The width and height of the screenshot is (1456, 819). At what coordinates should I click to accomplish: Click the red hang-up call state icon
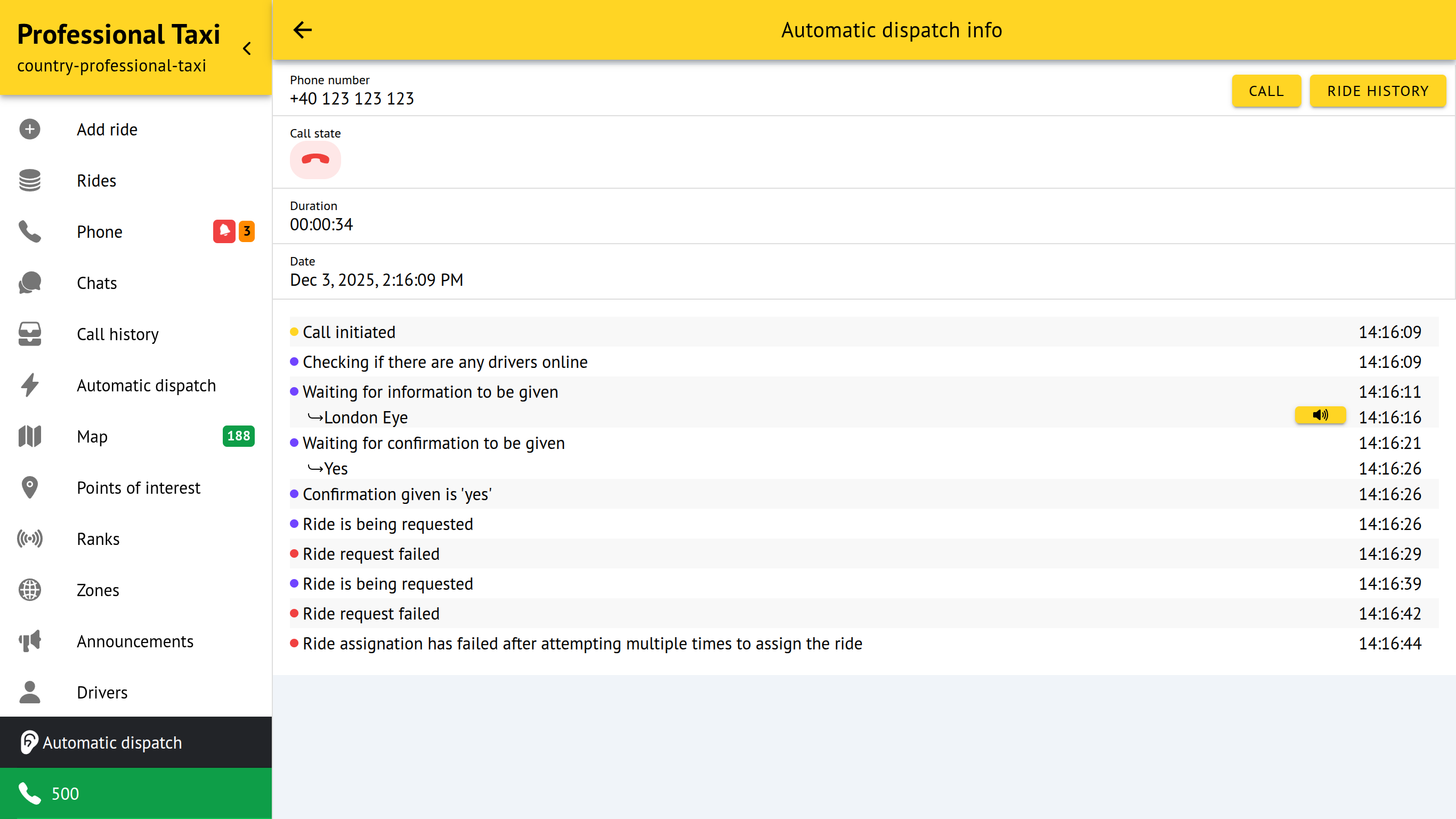click(316, 160)
